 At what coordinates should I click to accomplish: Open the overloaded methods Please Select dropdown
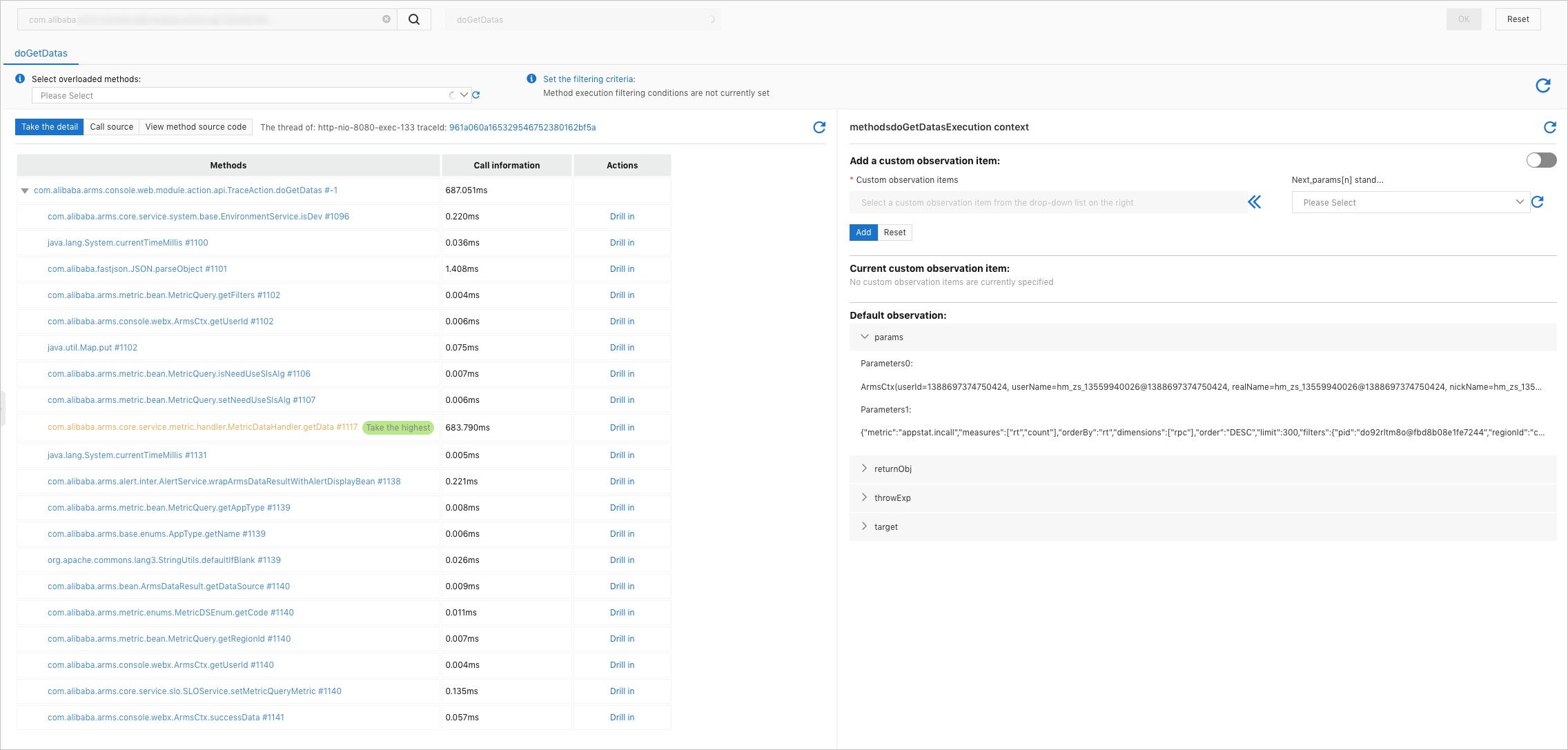tap(461, 96)
